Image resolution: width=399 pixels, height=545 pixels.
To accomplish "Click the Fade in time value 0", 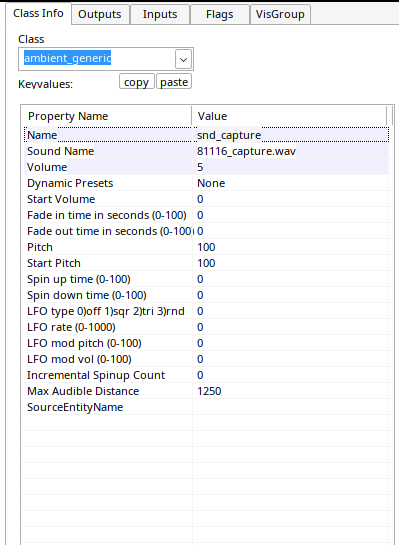I will 291,215.
